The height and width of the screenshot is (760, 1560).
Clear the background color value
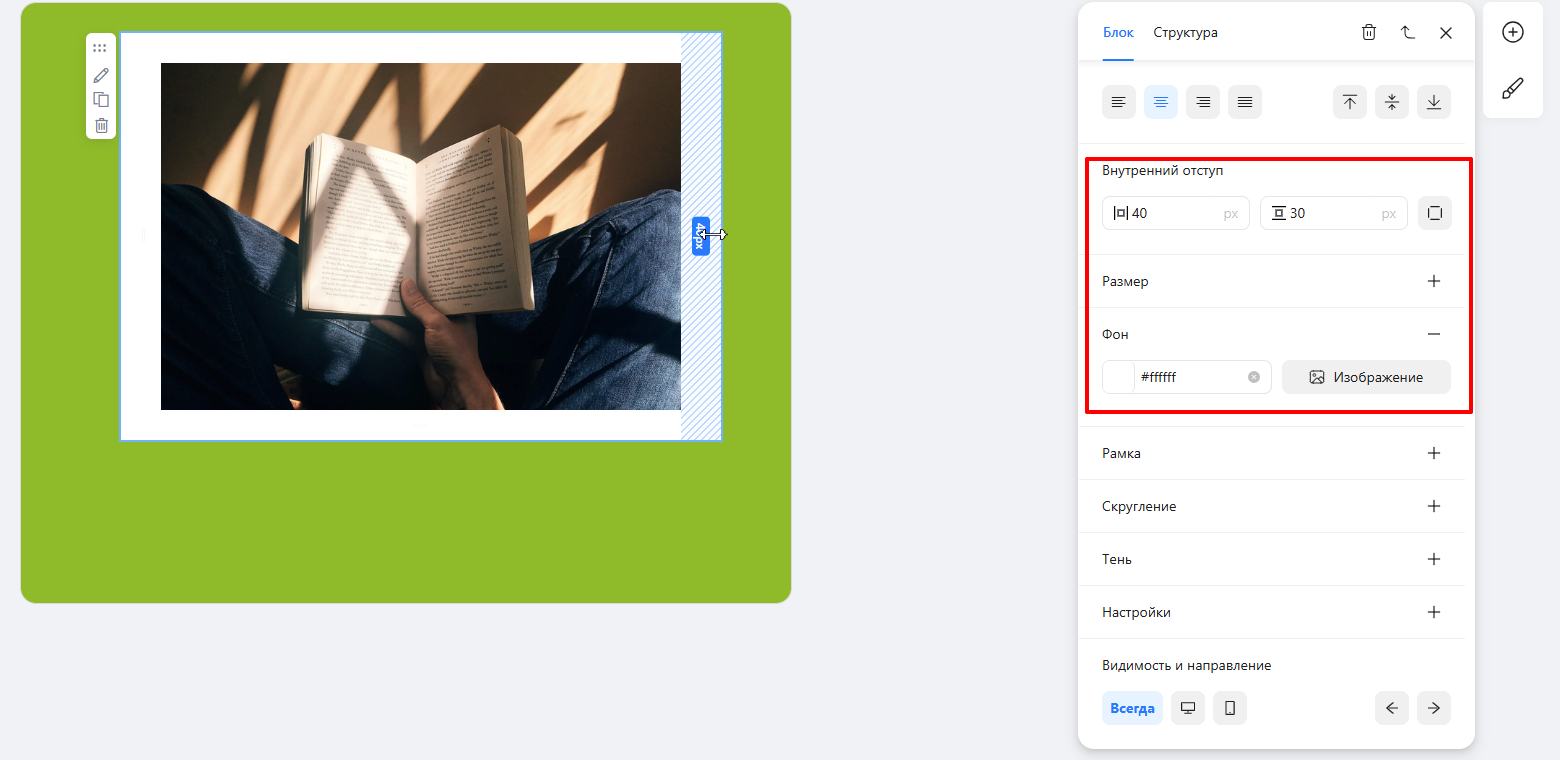click(x=1254, y=377)
